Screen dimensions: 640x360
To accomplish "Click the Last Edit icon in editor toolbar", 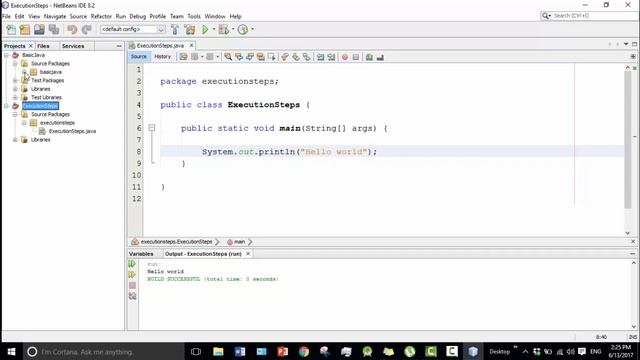I will coord(183,57).
